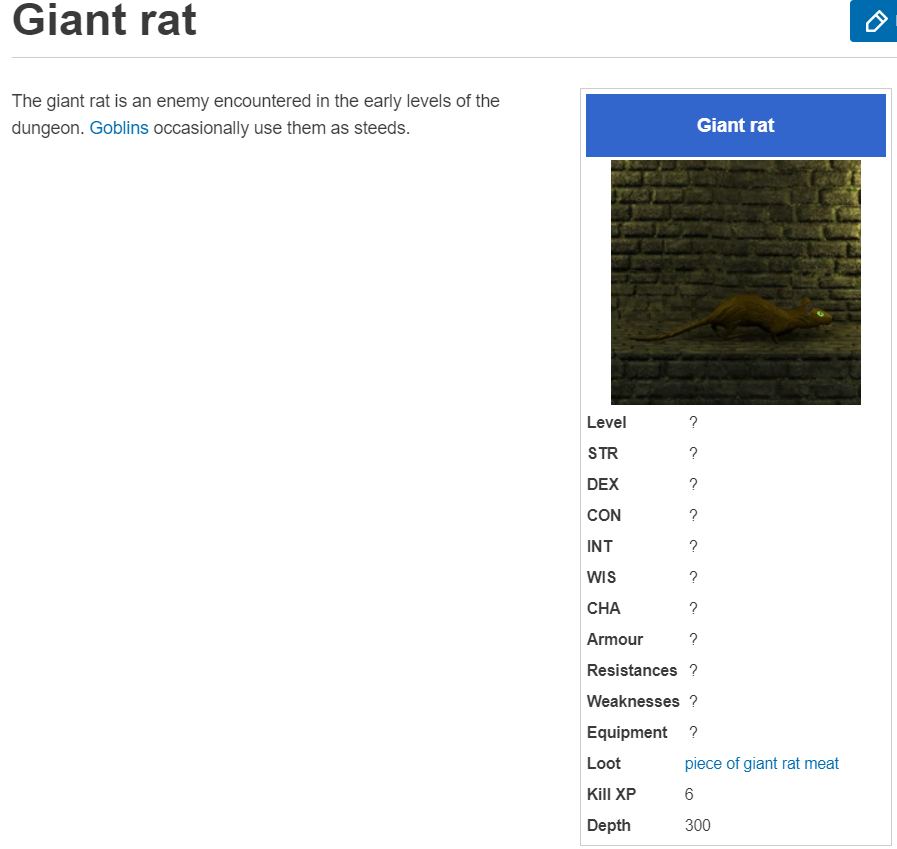Click the text 'occasionally use them as steeds.'
This screenshot has height=849, width=897.
[281, 128]
